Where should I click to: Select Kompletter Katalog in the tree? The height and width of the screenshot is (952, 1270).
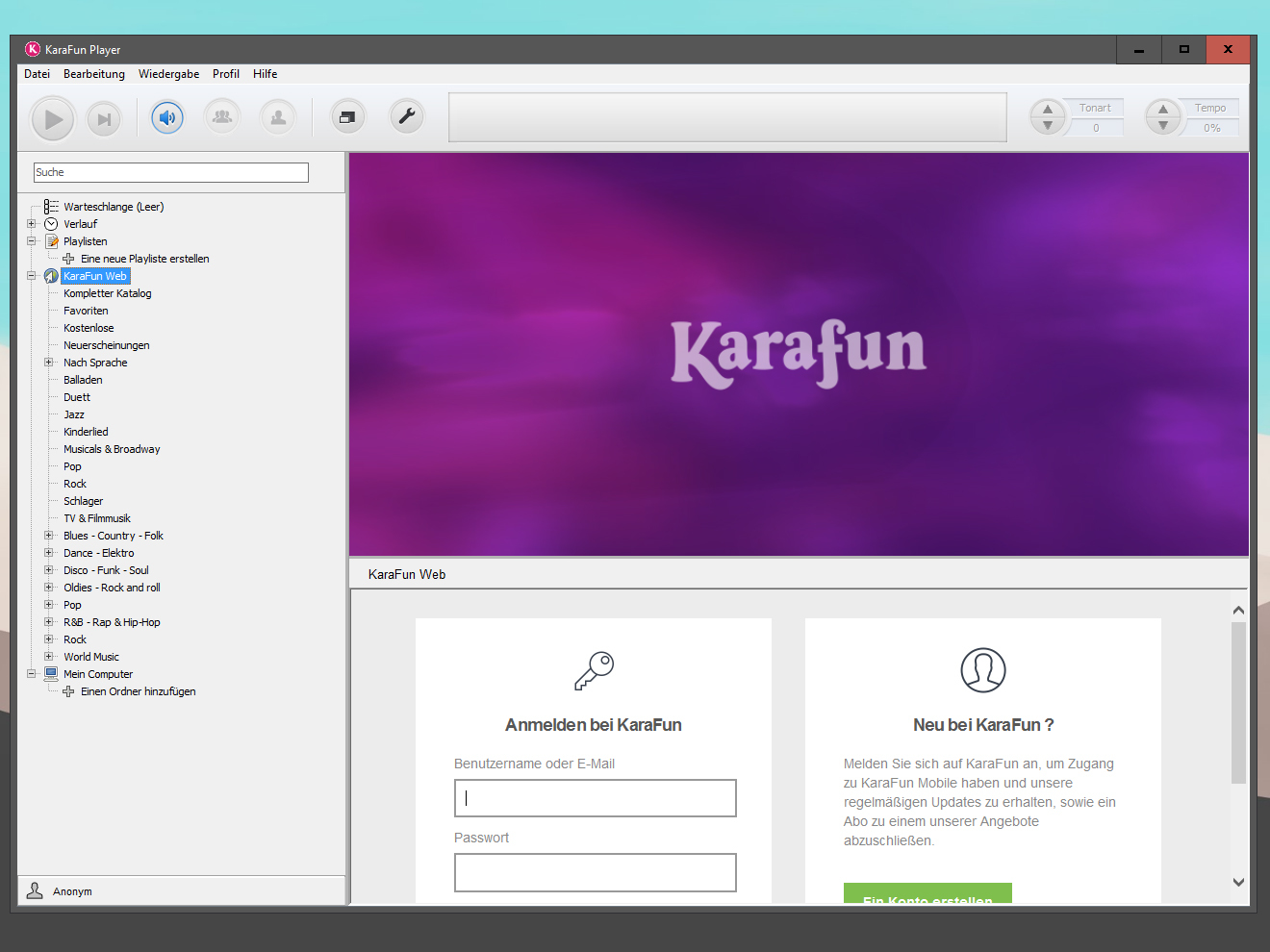point(107,293)
